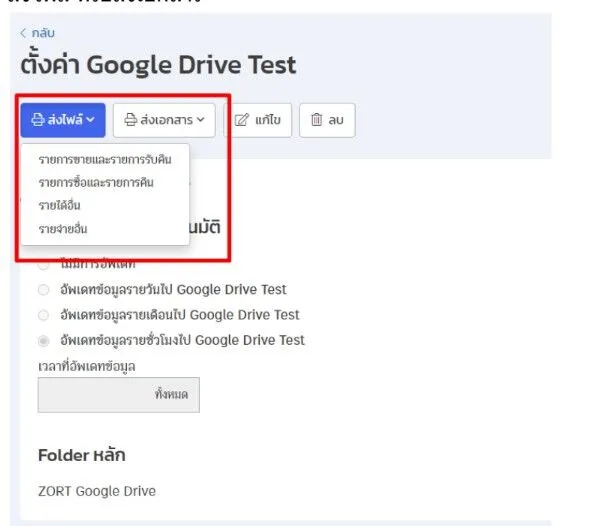
Task: Collapse the ส่งไฟล์ dropdown via its chevron
Action: tap(91, 121)
